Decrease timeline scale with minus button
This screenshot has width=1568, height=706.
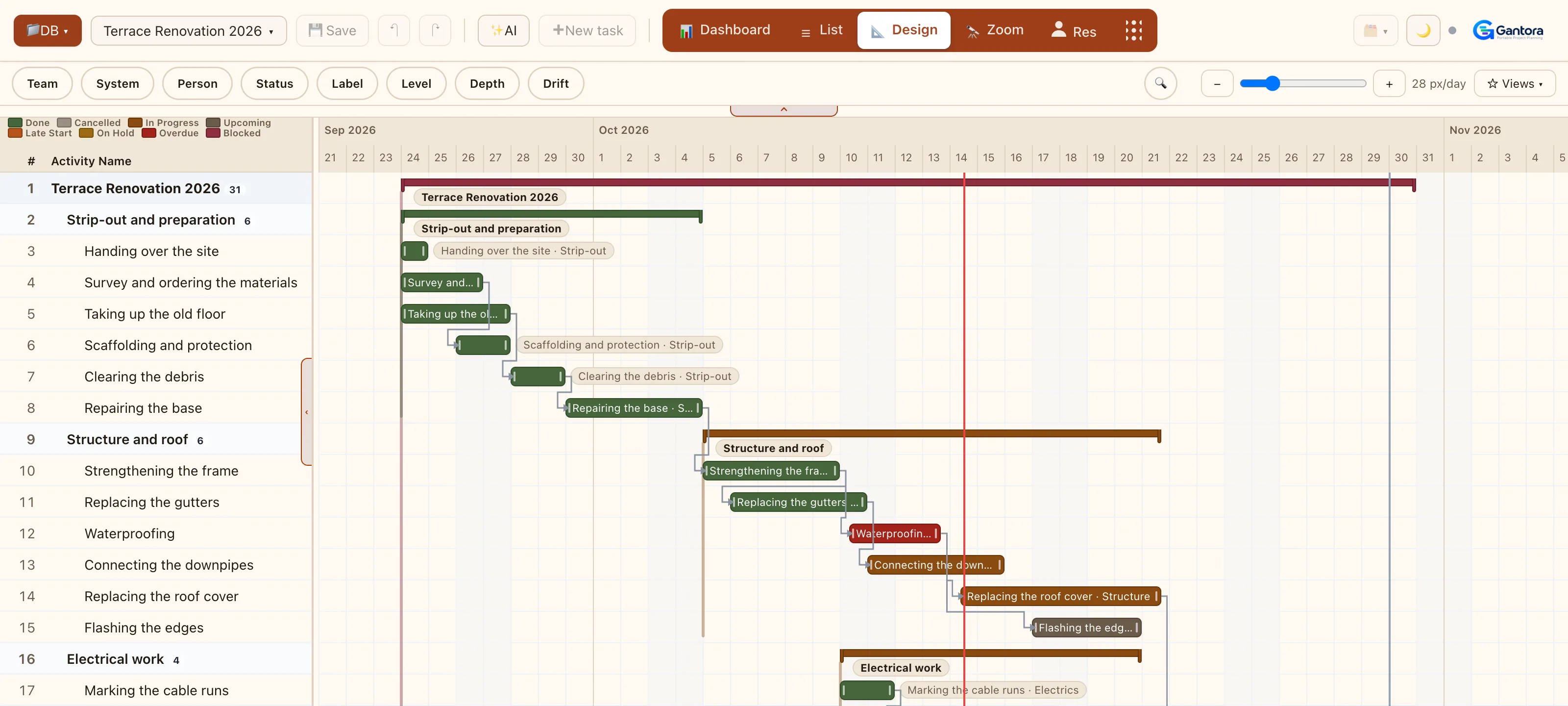pyautogui.click(x=1217, y=84)
